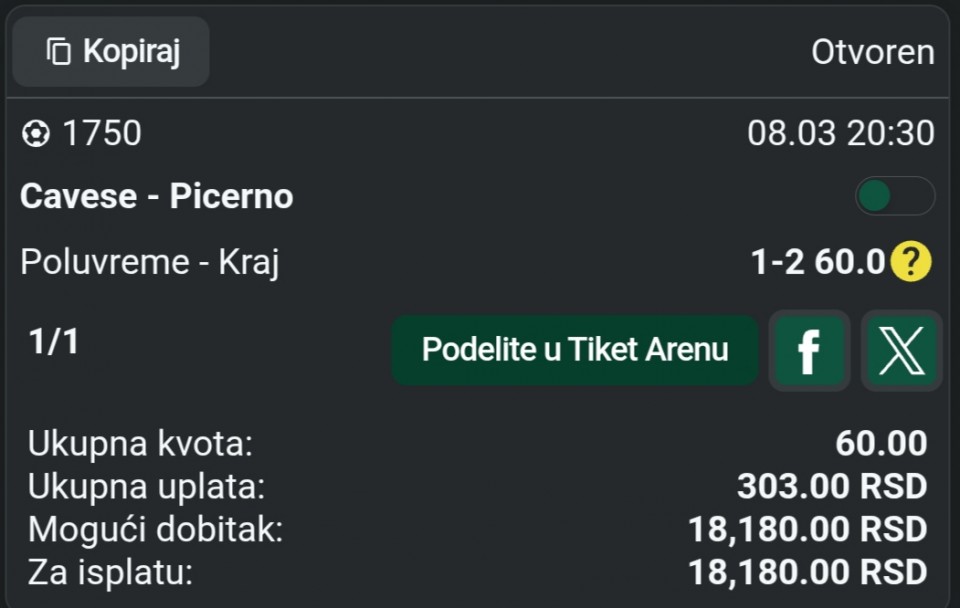Click the event code 1750

(x=102, y=134)
